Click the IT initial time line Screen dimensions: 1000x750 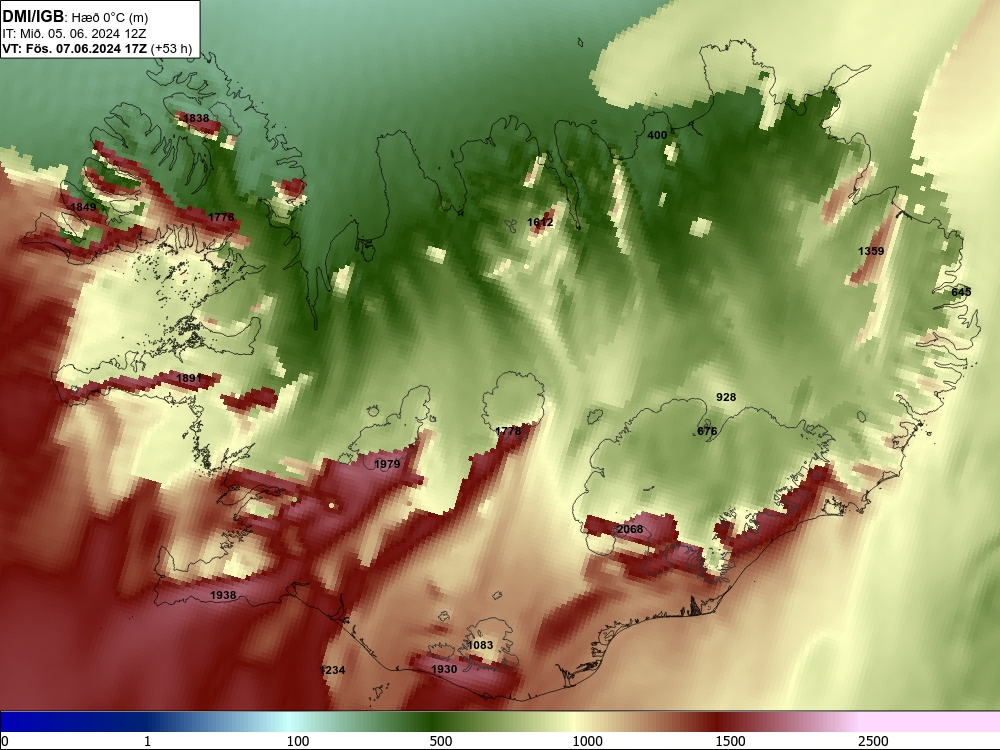tap(74, 33)
